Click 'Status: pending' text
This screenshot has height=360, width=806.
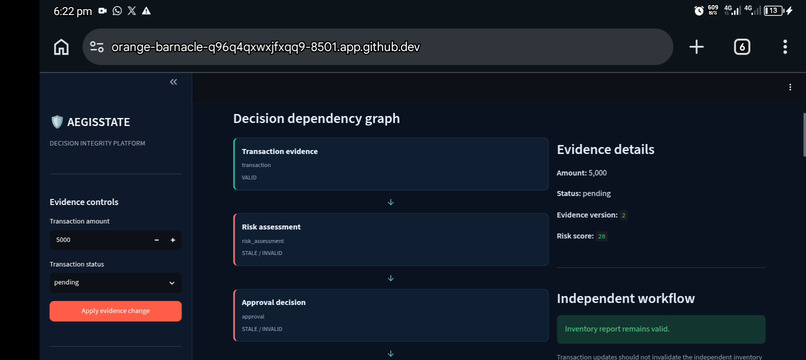583,194
